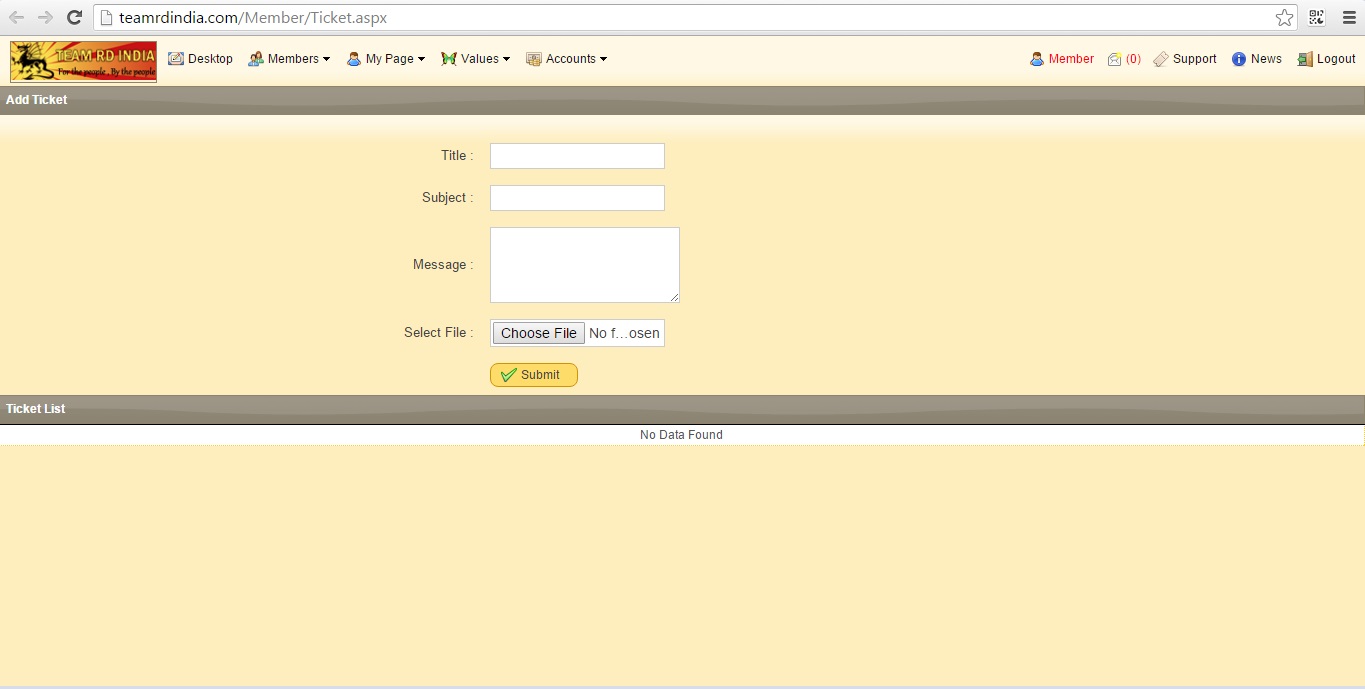The height and width of the screenshot is (689, 1365).
Task: Reload the page using the refresh icon
Action: (x=74, y=17)
